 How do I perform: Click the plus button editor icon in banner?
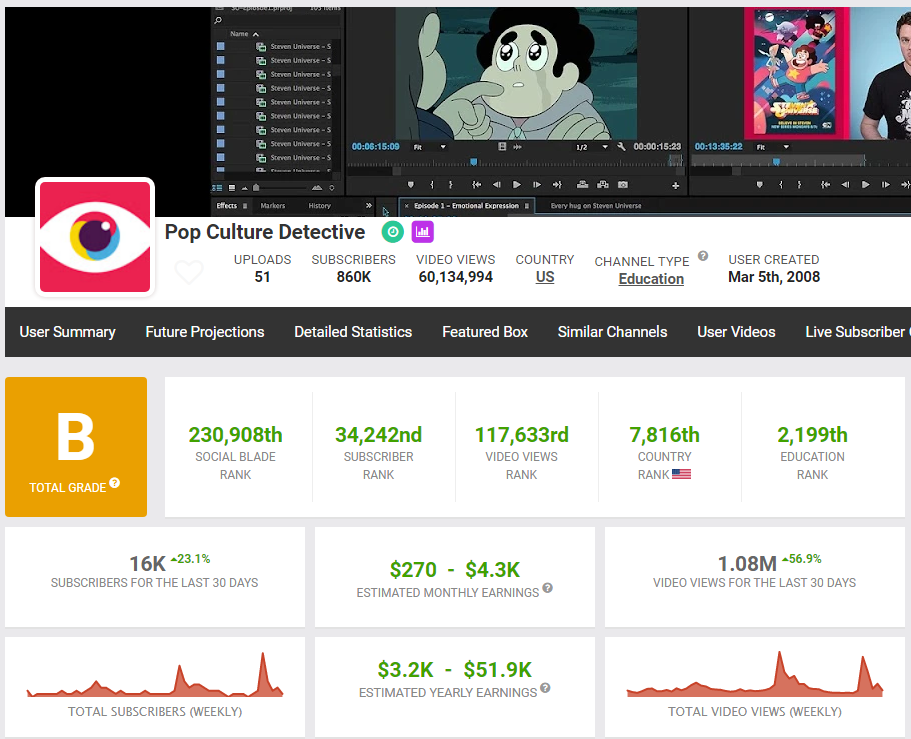675,185
